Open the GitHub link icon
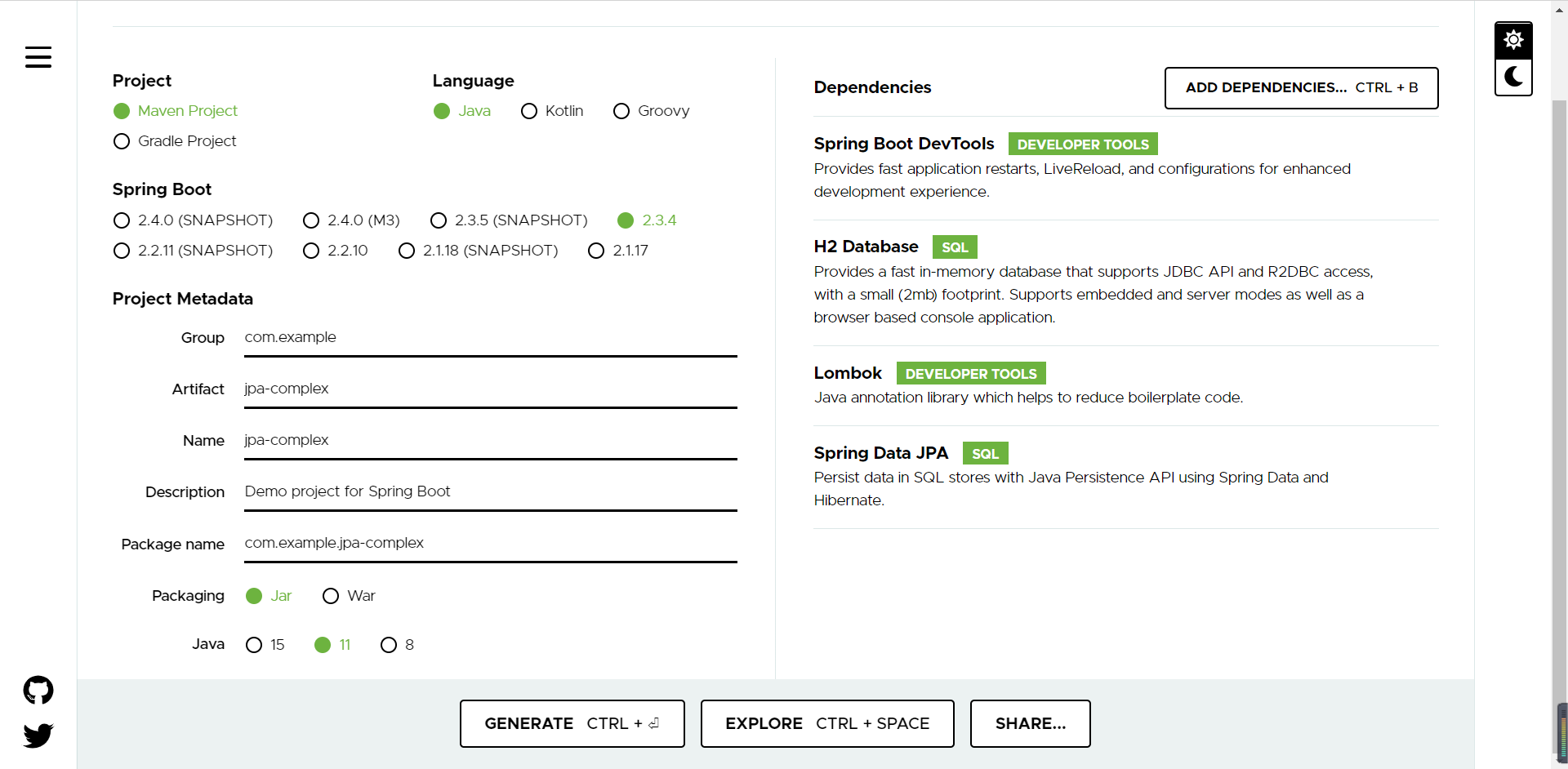The width and height of the screenshot is (1568, 769). (38, 691)
